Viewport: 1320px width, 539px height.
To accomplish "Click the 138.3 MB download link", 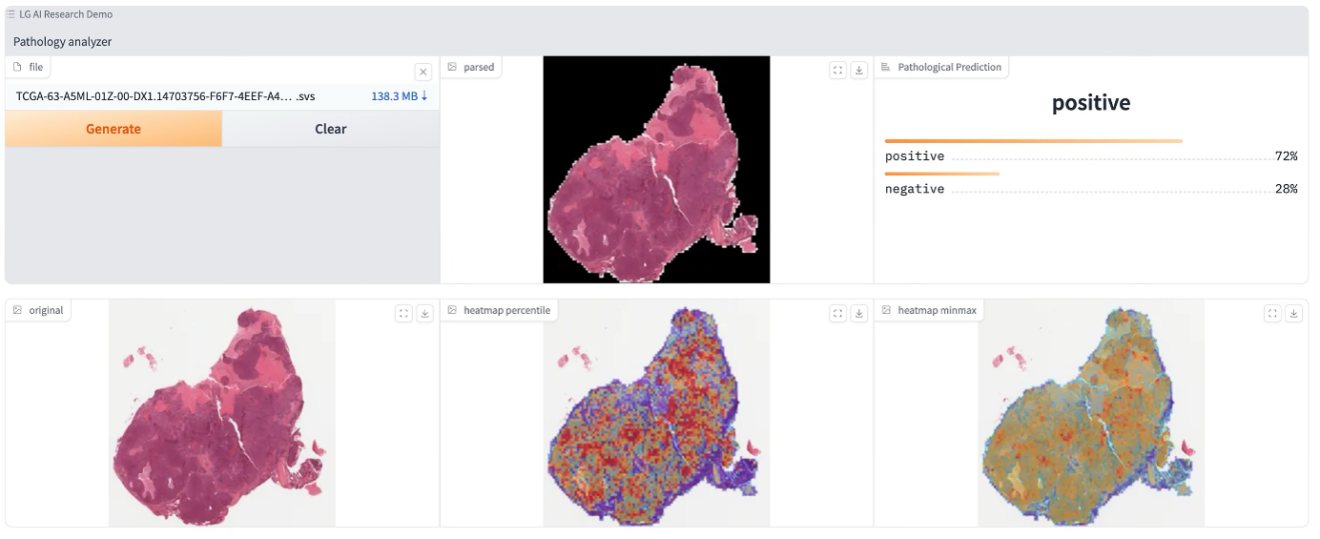I will 399,96.
